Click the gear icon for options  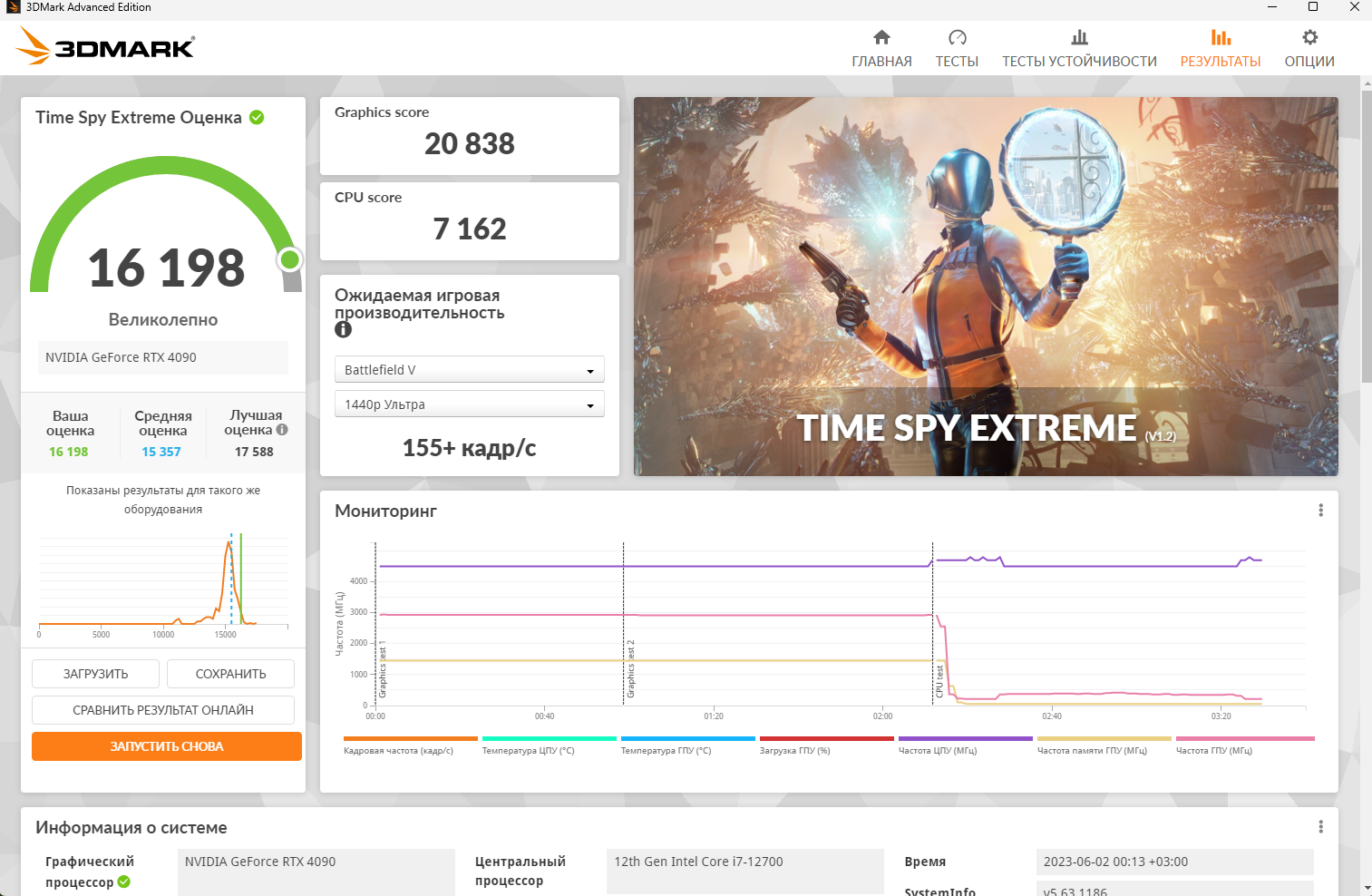tap(1309, 37)
